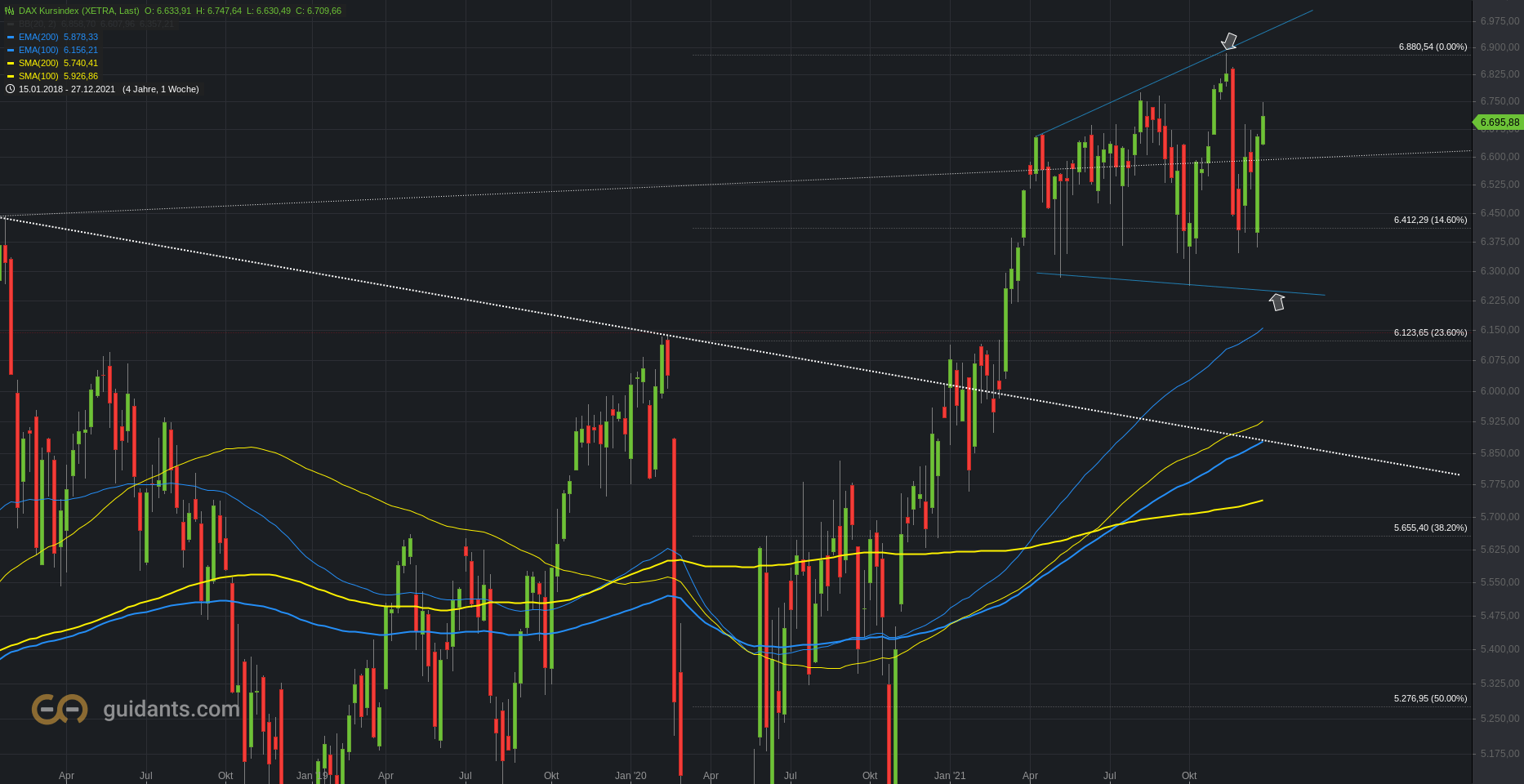1524x784 pixels.
Task: Click the 6.300,00 price axis label
Action: point(1499,270)
